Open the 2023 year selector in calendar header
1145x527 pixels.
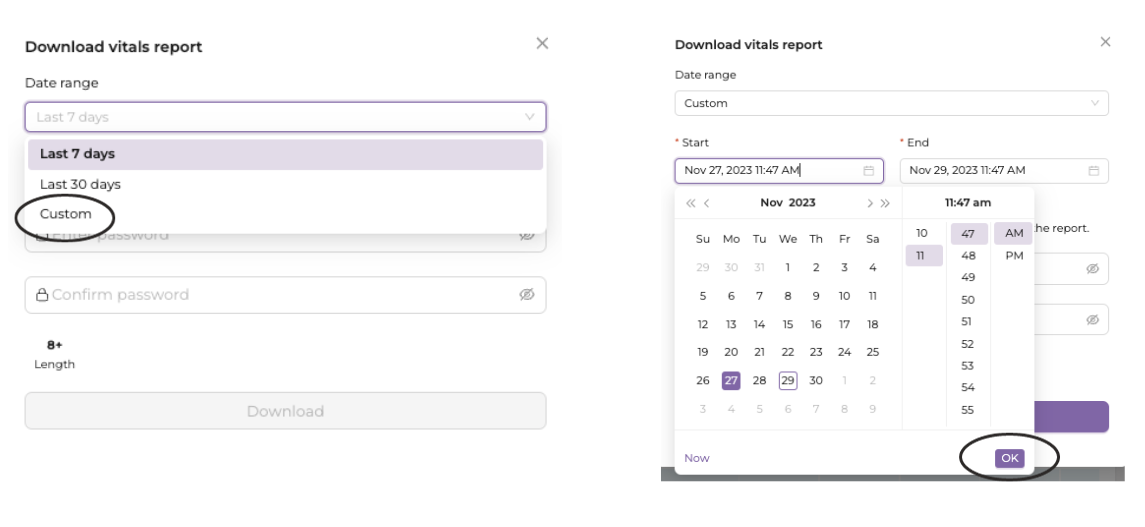pyautogui.click(x=802, y=203)
